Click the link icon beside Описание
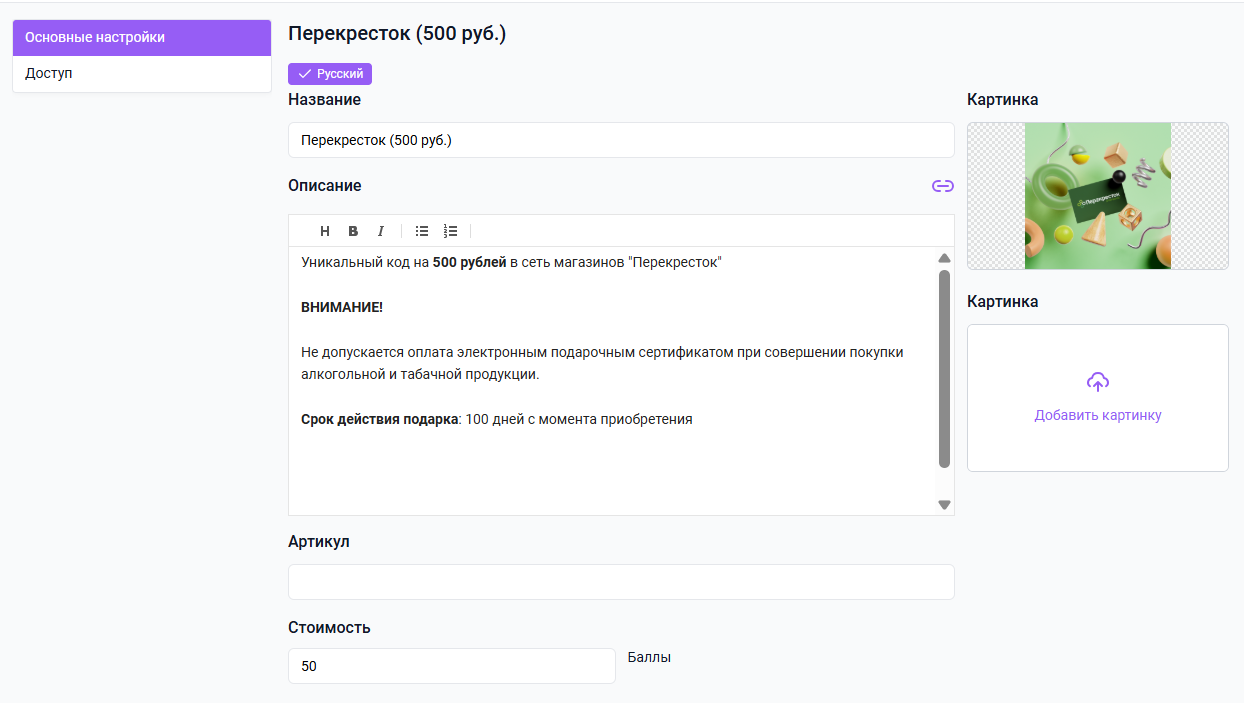Viewport: 1244px width, 703px height. [942, 186]
